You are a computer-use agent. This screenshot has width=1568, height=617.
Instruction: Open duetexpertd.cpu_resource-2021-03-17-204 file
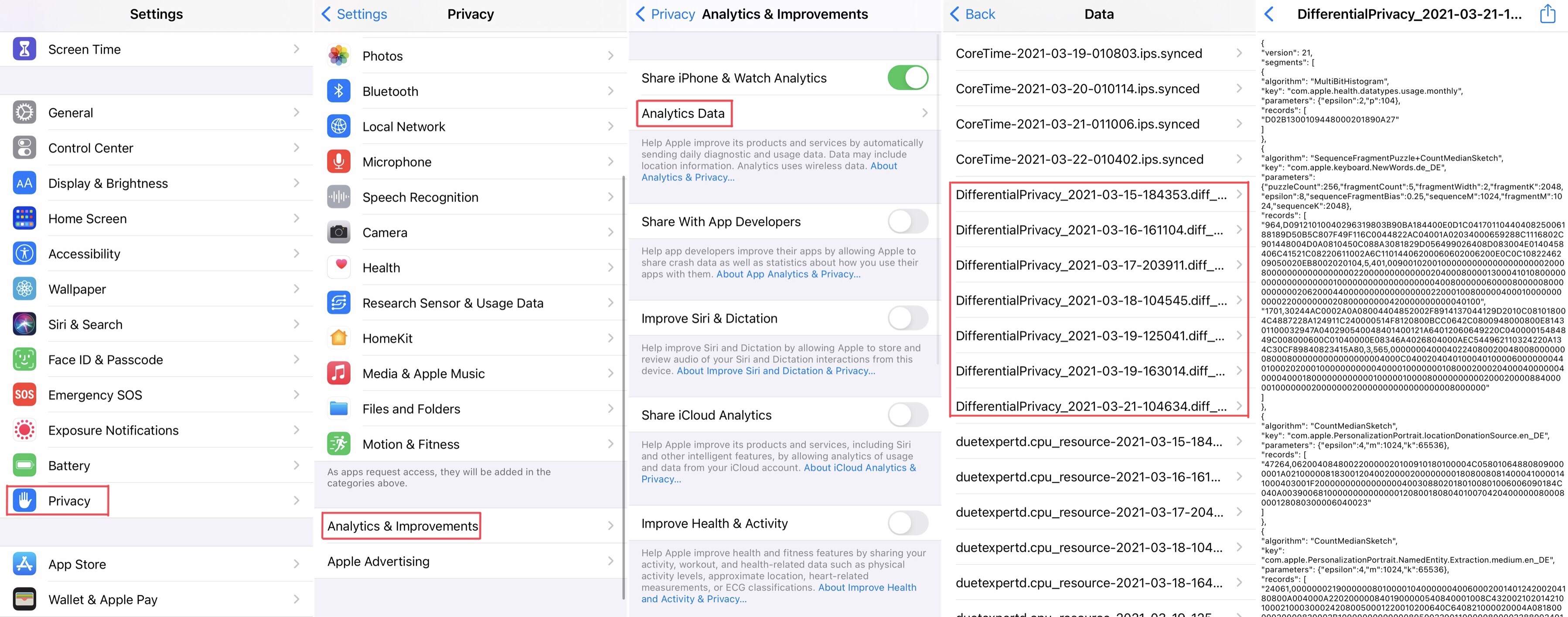(x=1099, y=512)
